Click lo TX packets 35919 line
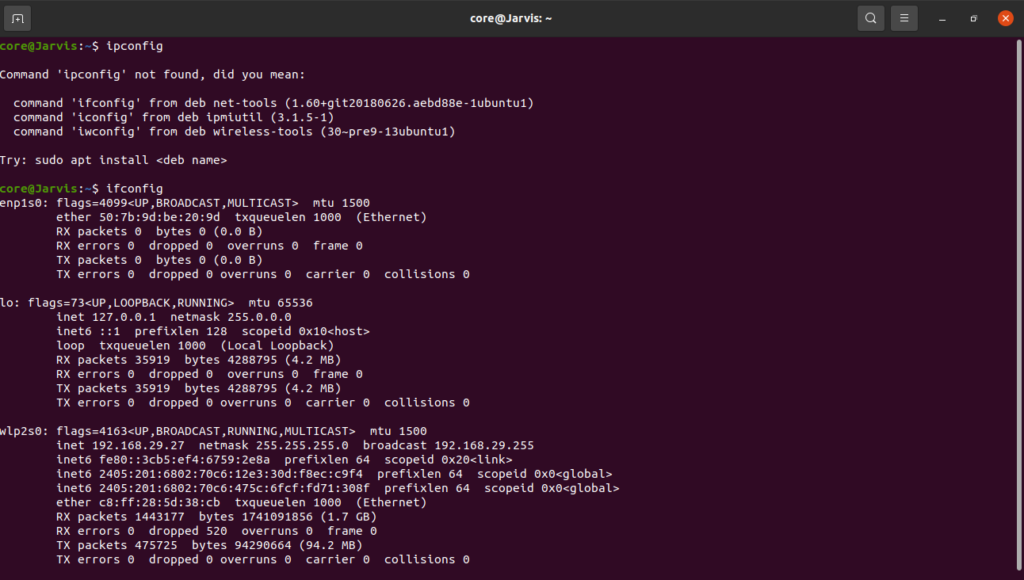Viewport: 1024px width, 580px height. click(199, 389)
